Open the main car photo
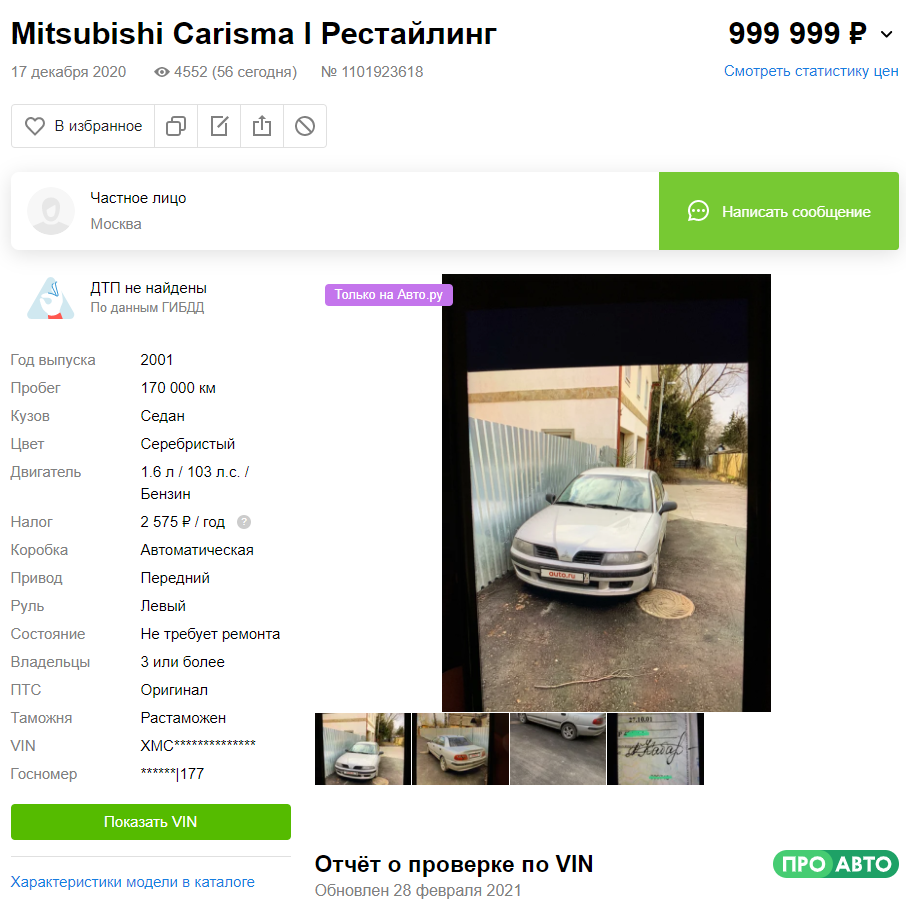 click(606, 493)
